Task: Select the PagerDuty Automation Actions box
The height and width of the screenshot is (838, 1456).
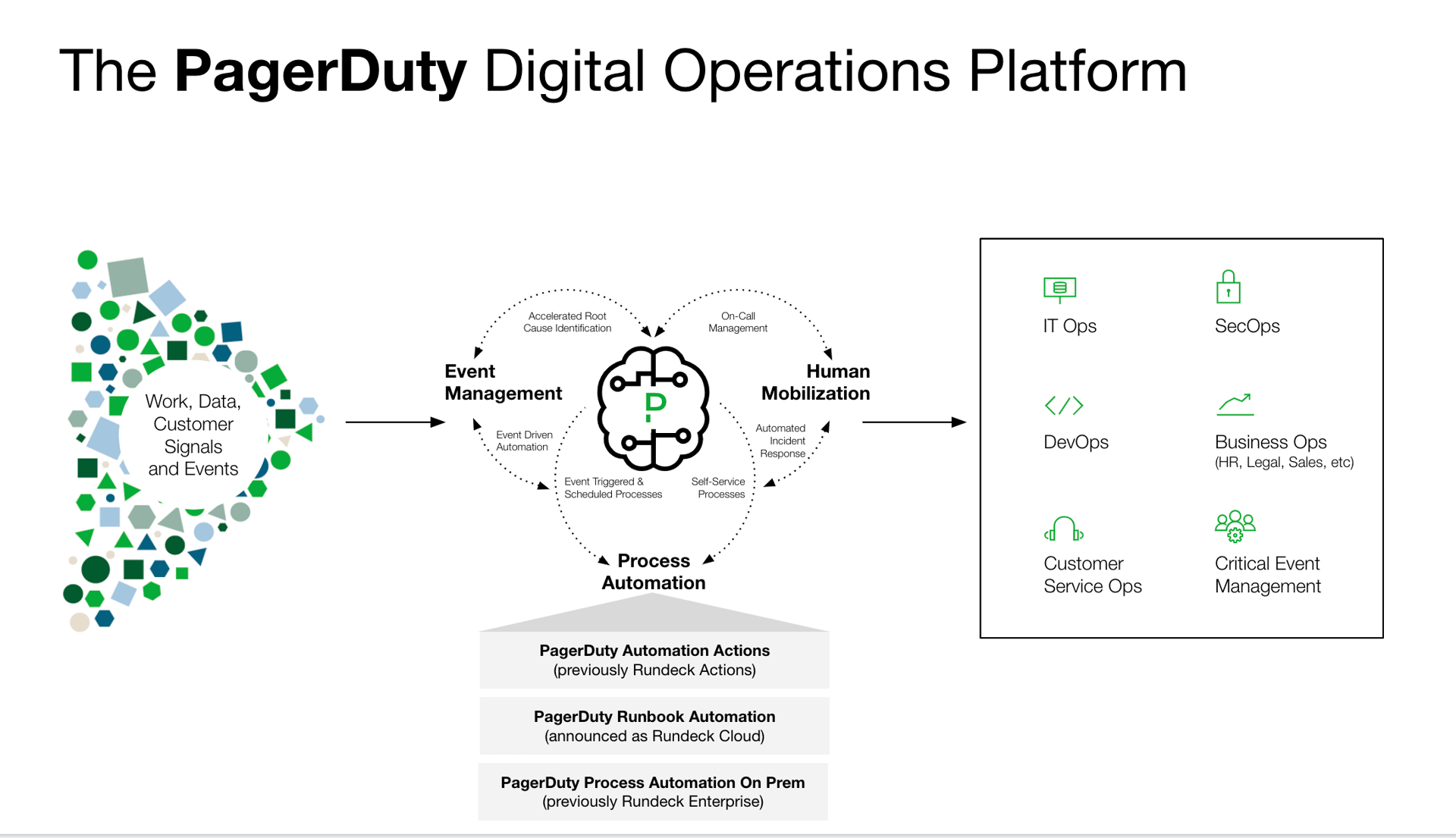Action: pyautogui.click(x=654, y=660)
